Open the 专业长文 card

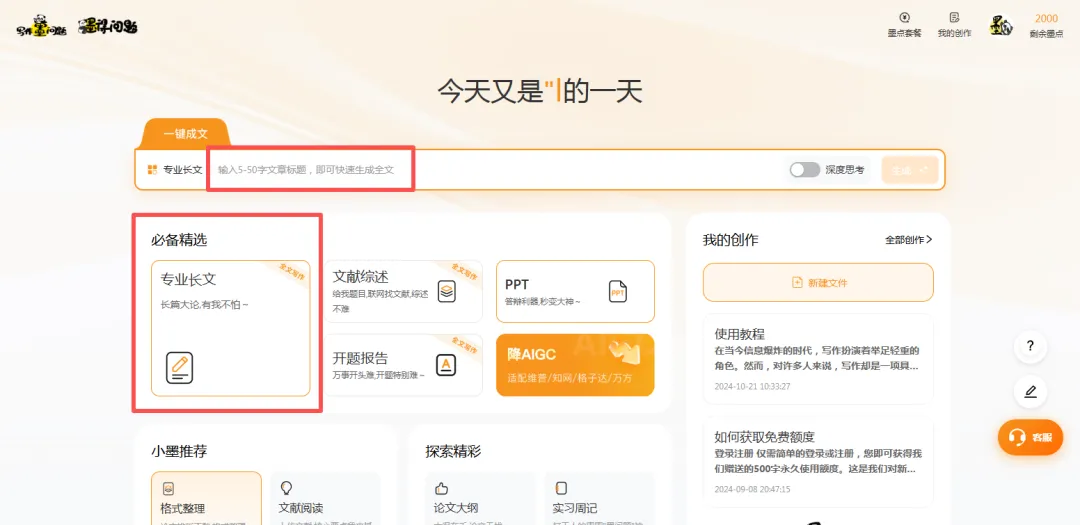point(231,328)
